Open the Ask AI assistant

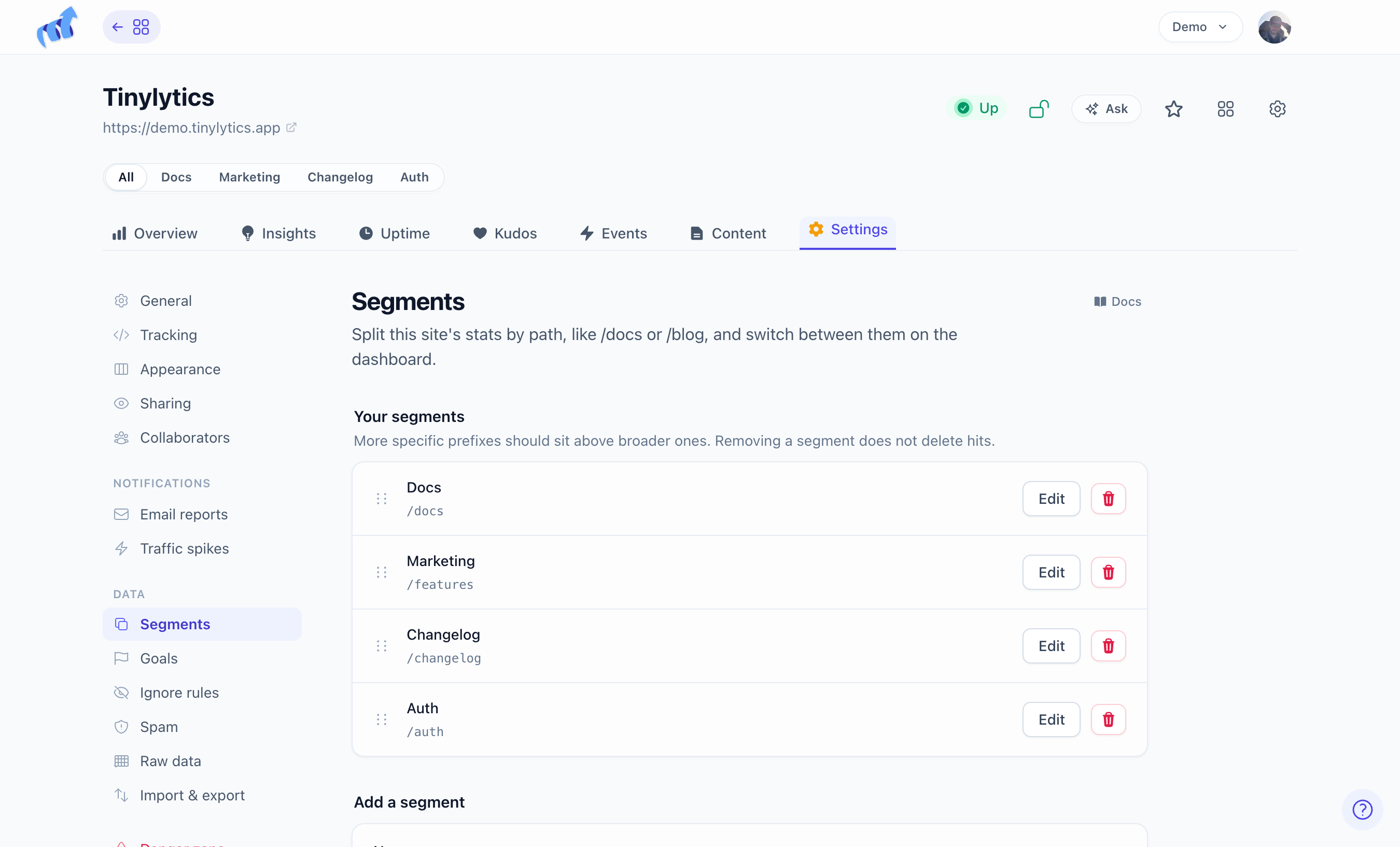[x=1105, y=108]
